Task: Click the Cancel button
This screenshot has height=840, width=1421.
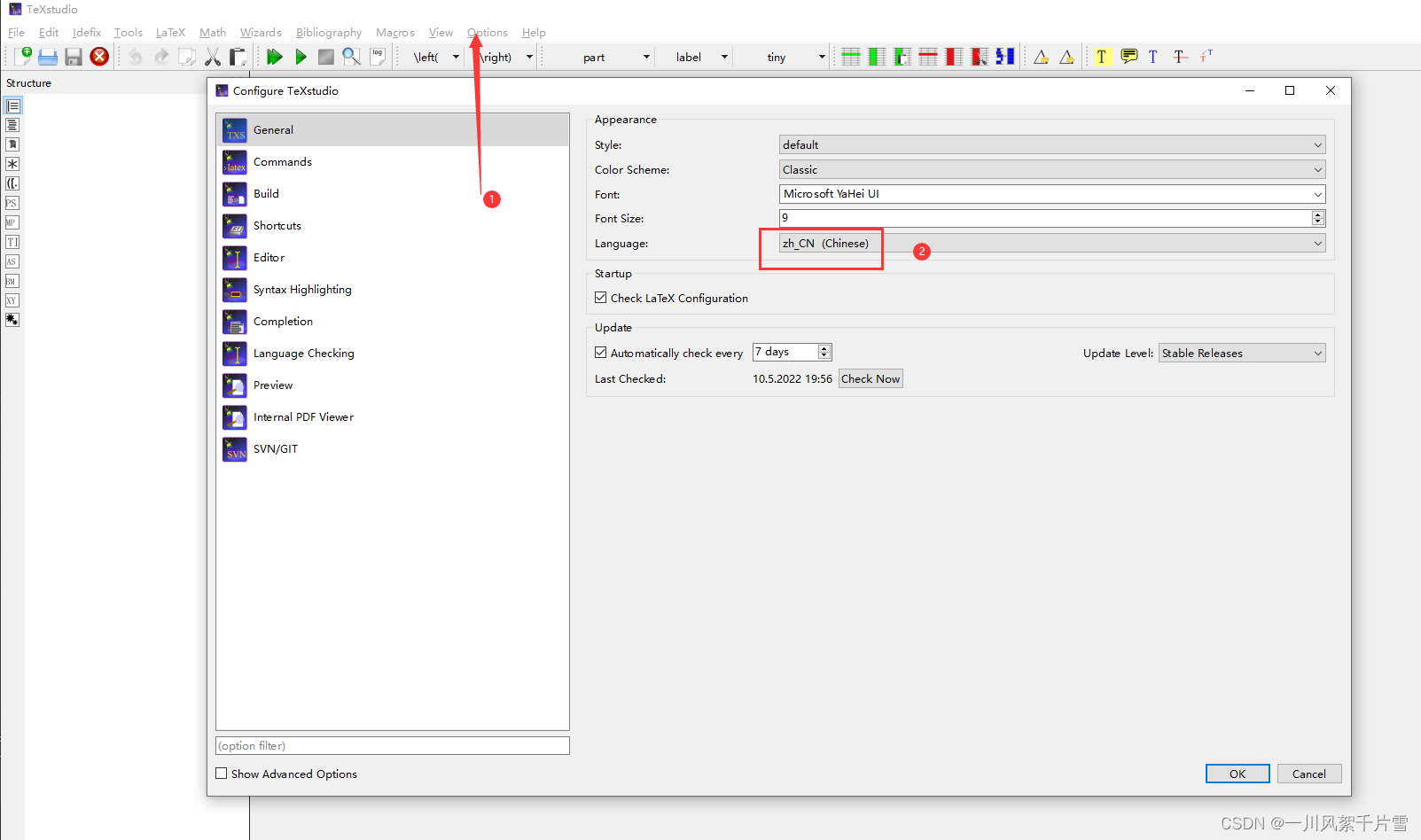Action: [x=1309, y=774]
